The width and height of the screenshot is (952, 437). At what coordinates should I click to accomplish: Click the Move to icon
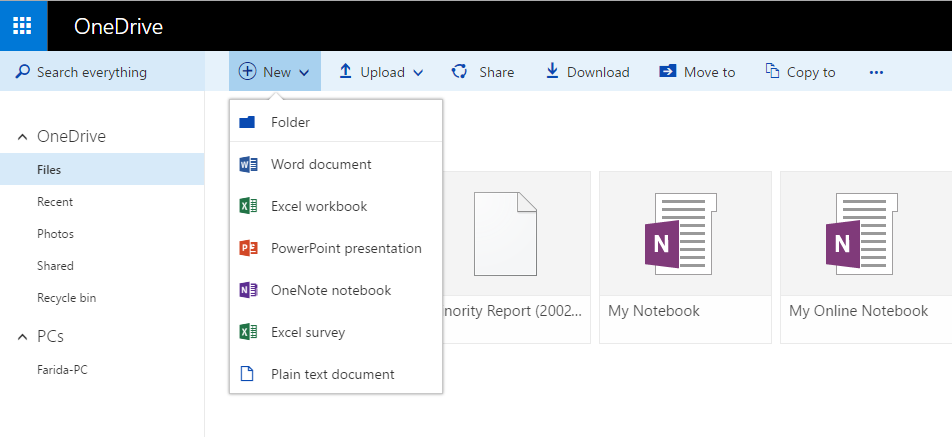(x=667, y=72)
